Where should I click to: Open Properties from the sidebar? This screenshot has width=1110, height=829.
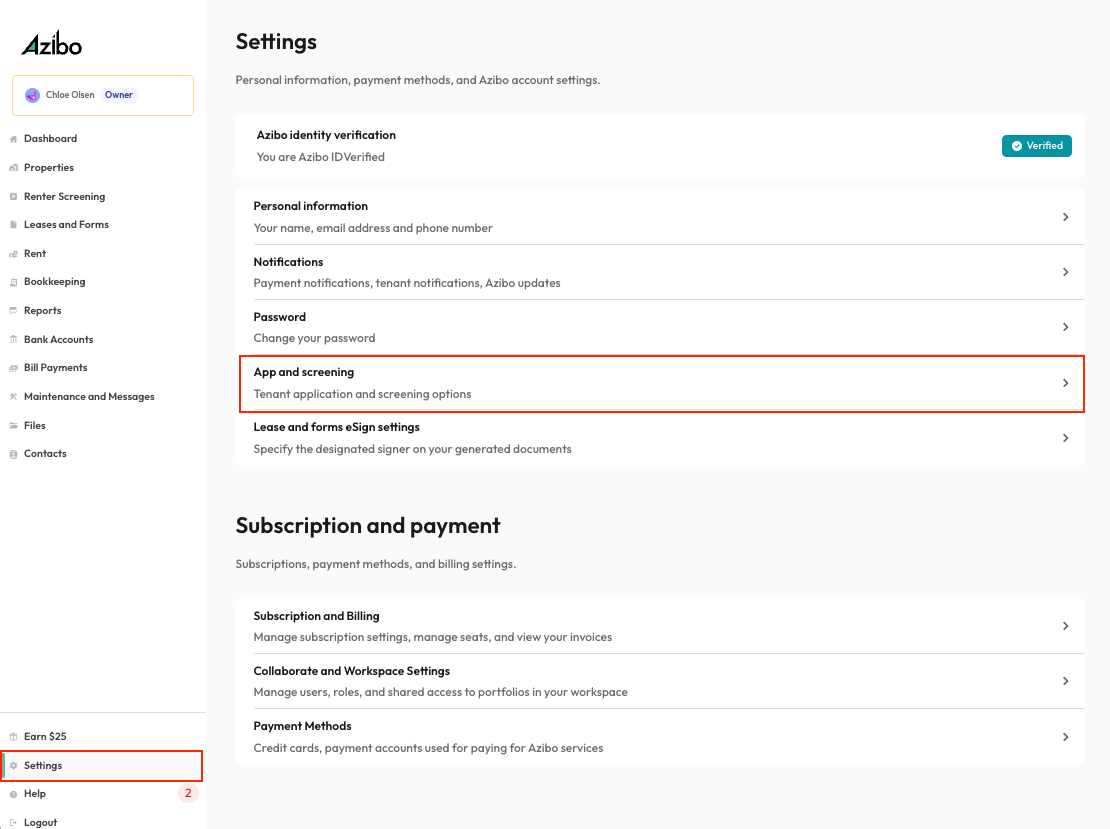49,168
